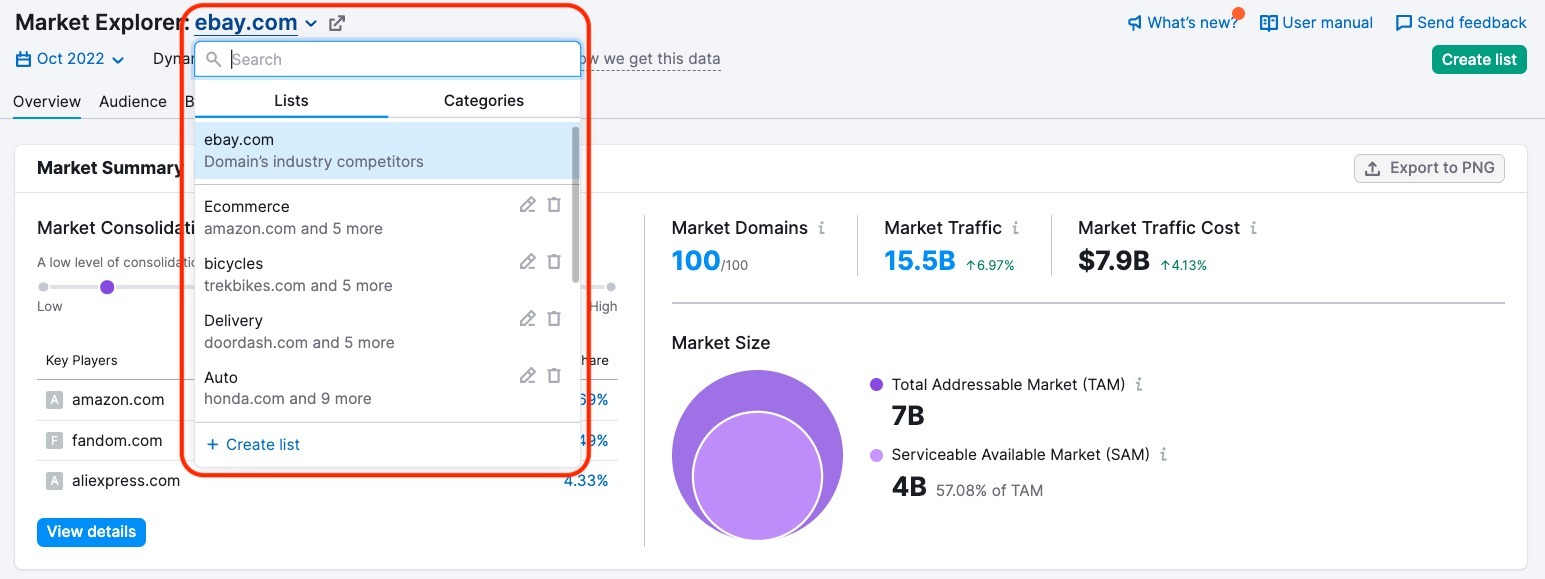This screenshot has height=579, width=1545.
Task: Select the bicycles list entry
Action: [383, 274]
